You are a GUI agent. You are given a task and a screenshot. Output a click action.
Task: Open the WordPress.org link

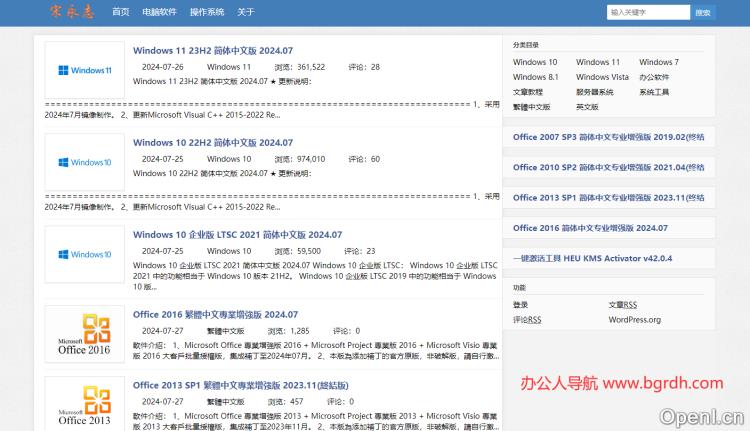pos(634,319)
